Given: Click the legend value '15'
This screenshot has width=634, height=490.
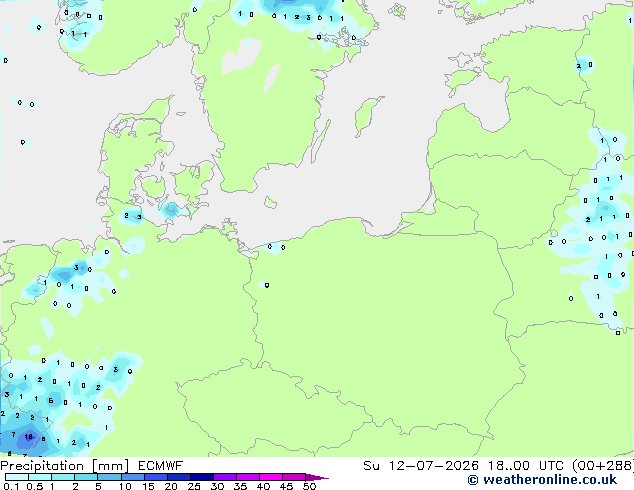Looking at the screenshot, I should click(x=148, y=486).
